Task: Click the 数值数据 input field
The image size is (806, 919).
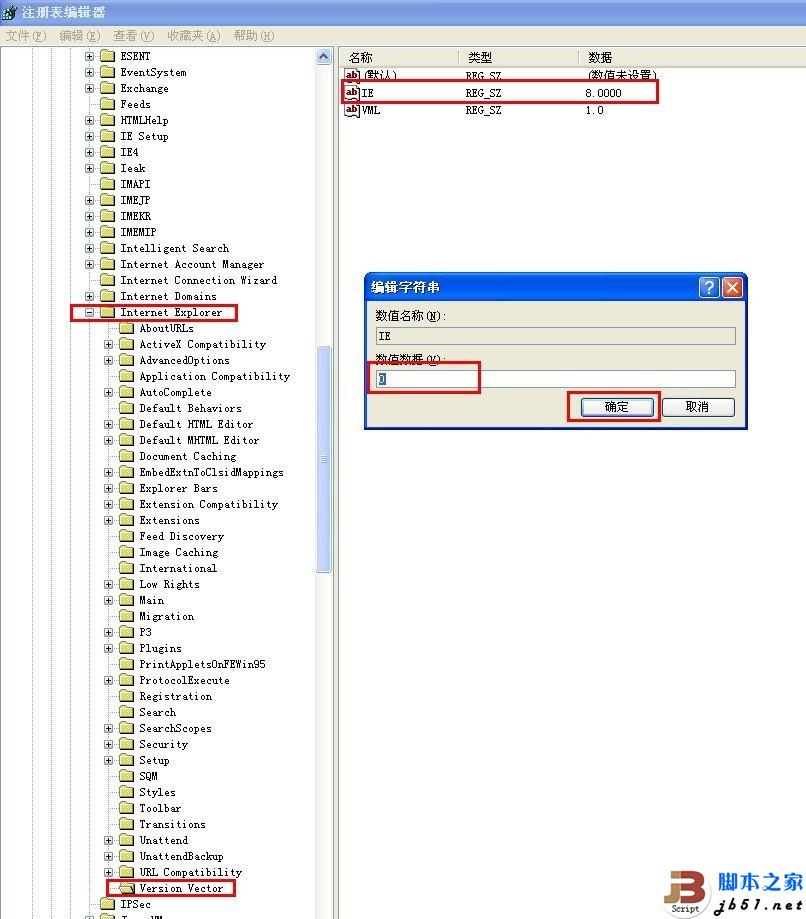Action: [x=555, y=379]
